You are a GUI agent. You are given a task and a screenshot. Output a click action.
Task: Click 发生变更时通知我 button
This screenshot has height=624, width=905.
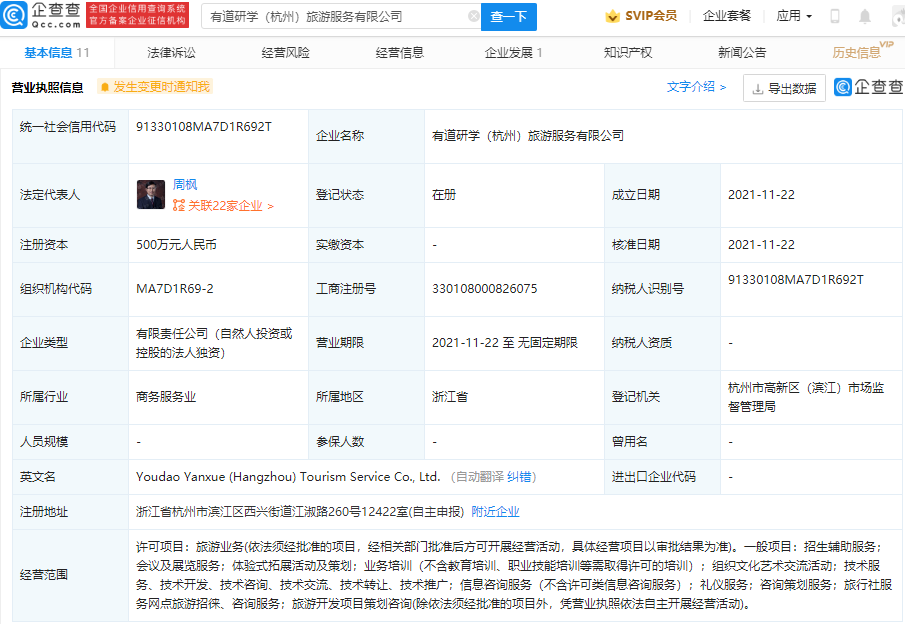tap(155, 87)
